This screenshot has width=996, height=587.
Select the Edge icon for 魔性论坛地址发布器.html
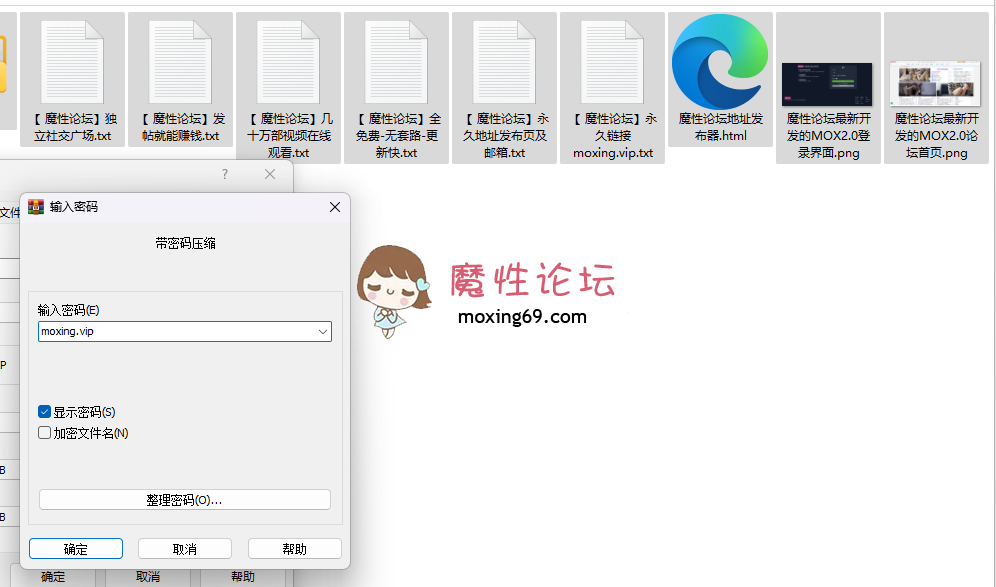720,62
